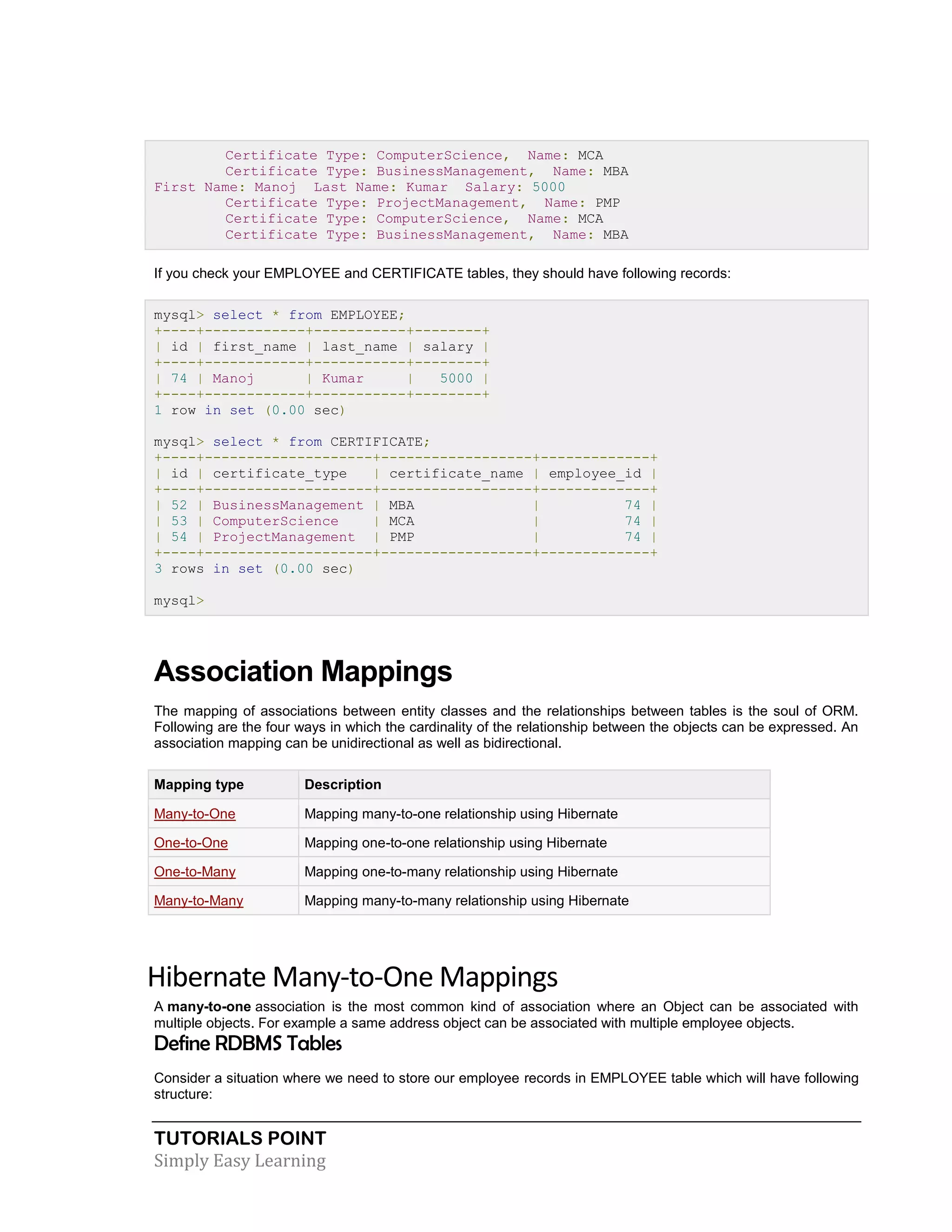Click the Simply Easy Learning tagline

pyautogui.click(x=240, y=1160)
